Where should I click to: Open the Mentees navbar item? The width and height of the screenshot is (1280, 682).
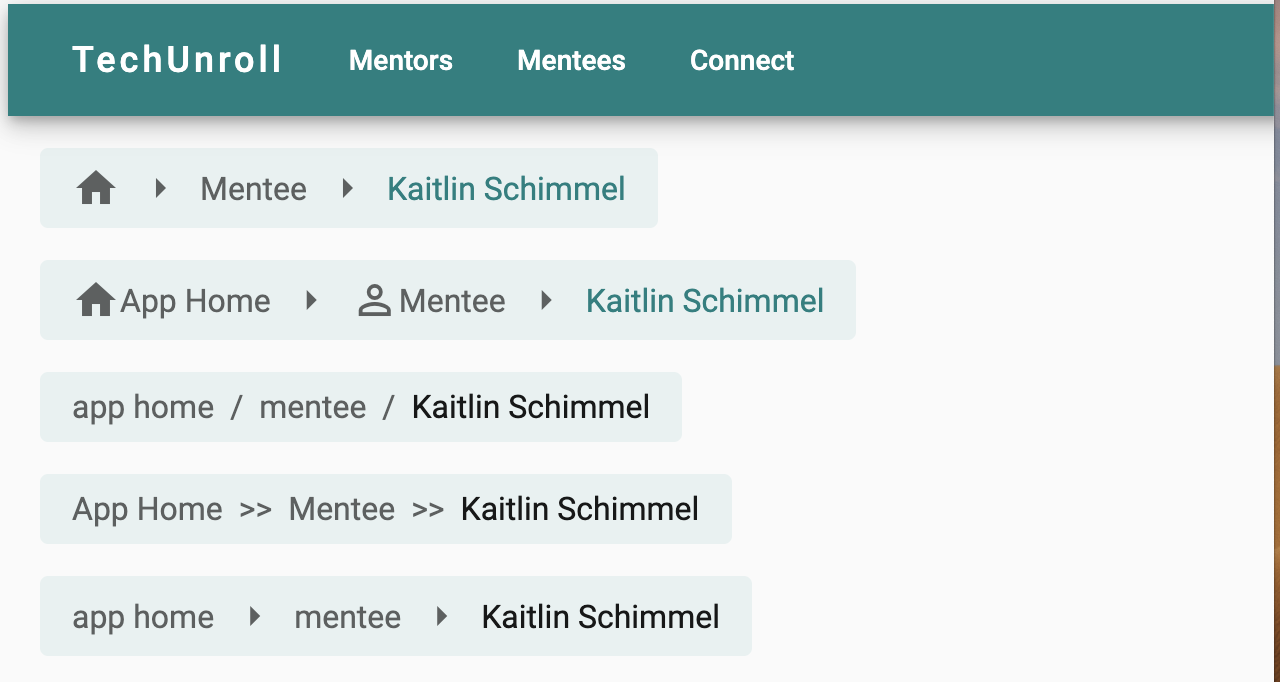point(571,60)
